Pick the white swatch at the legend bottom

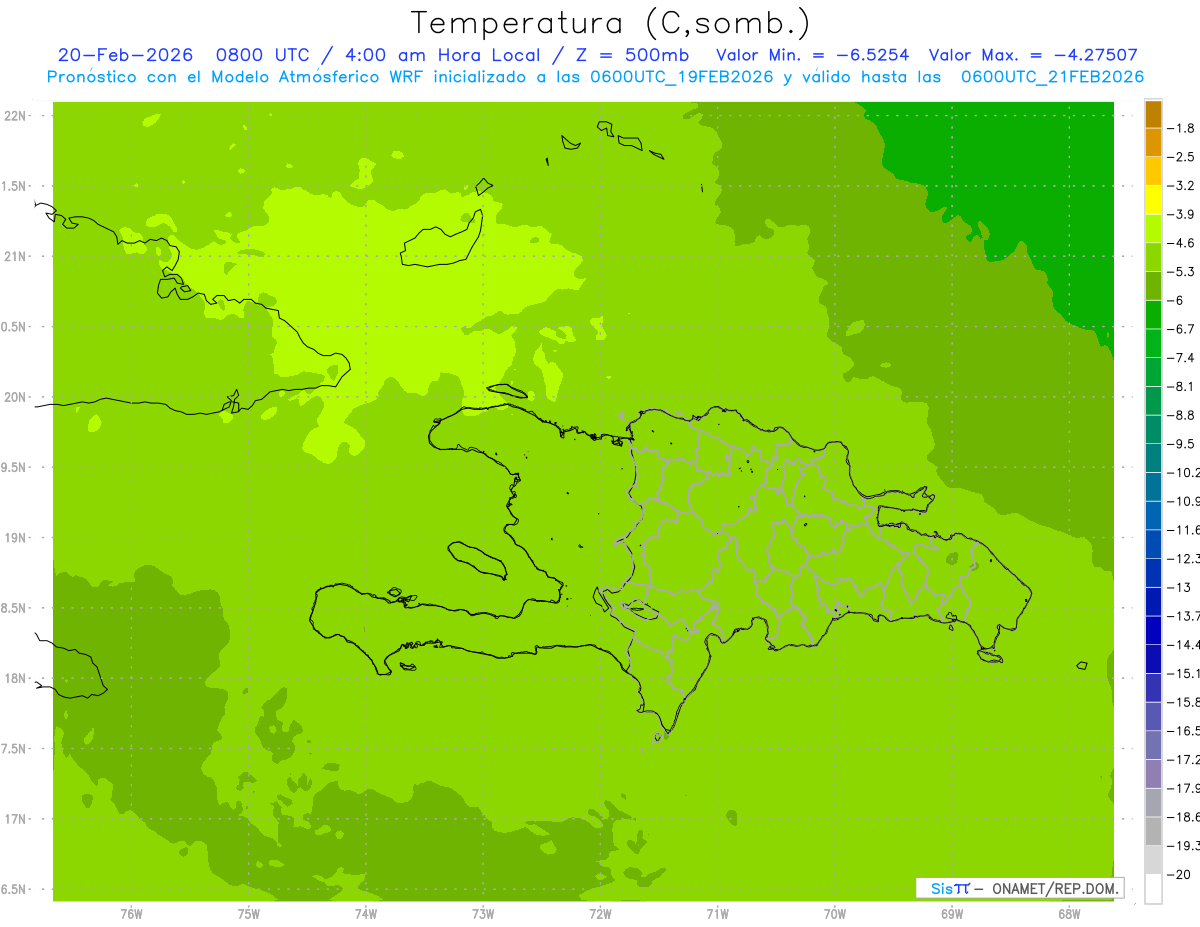tap(1154, 889)
